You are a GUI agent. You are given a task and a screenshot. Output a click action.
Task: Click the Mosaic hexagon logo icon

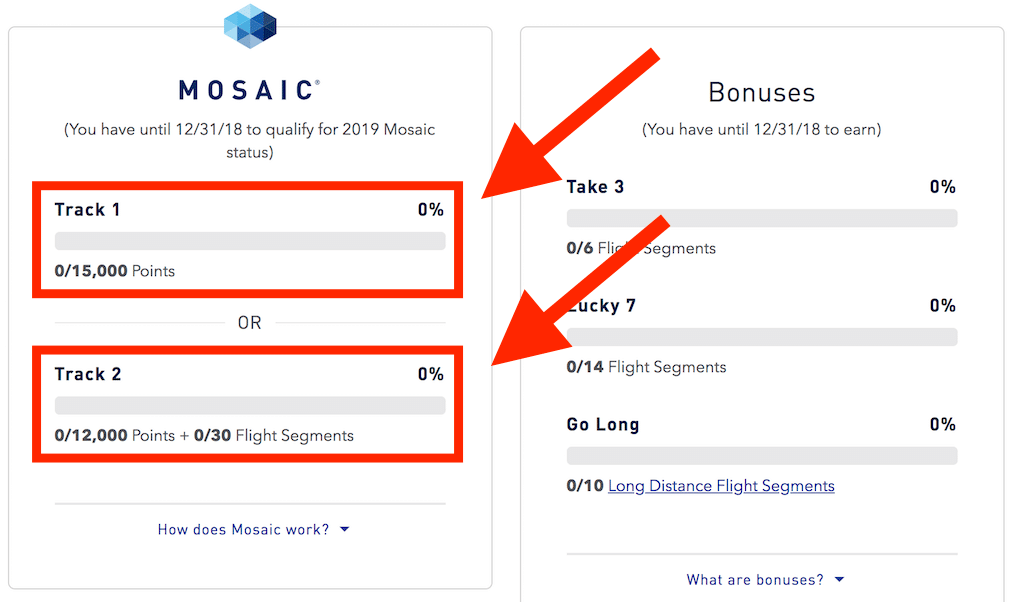tap(250, 26)
